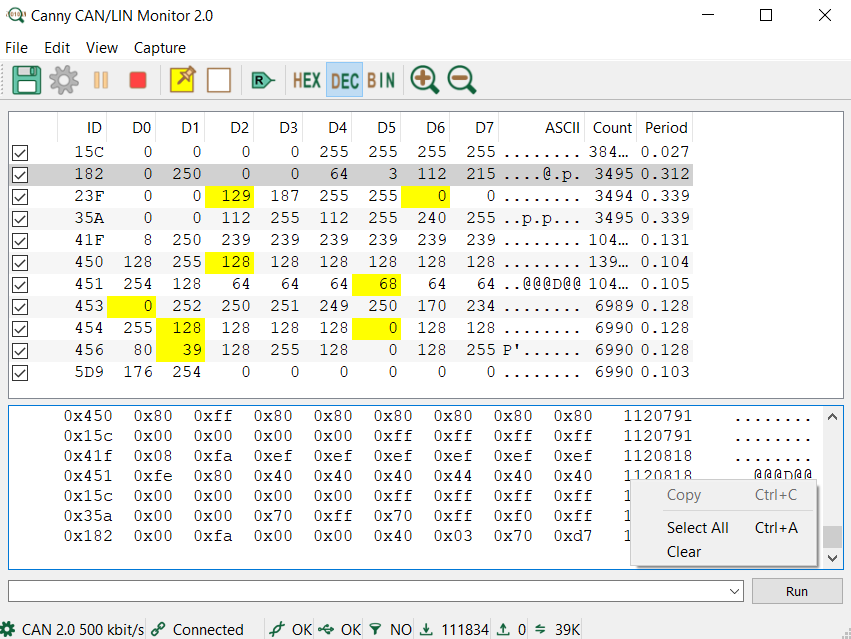Choose Copy in the context menu
Image resolution: width=851 pixels, height=639 pixels.
tap(725, 495)
